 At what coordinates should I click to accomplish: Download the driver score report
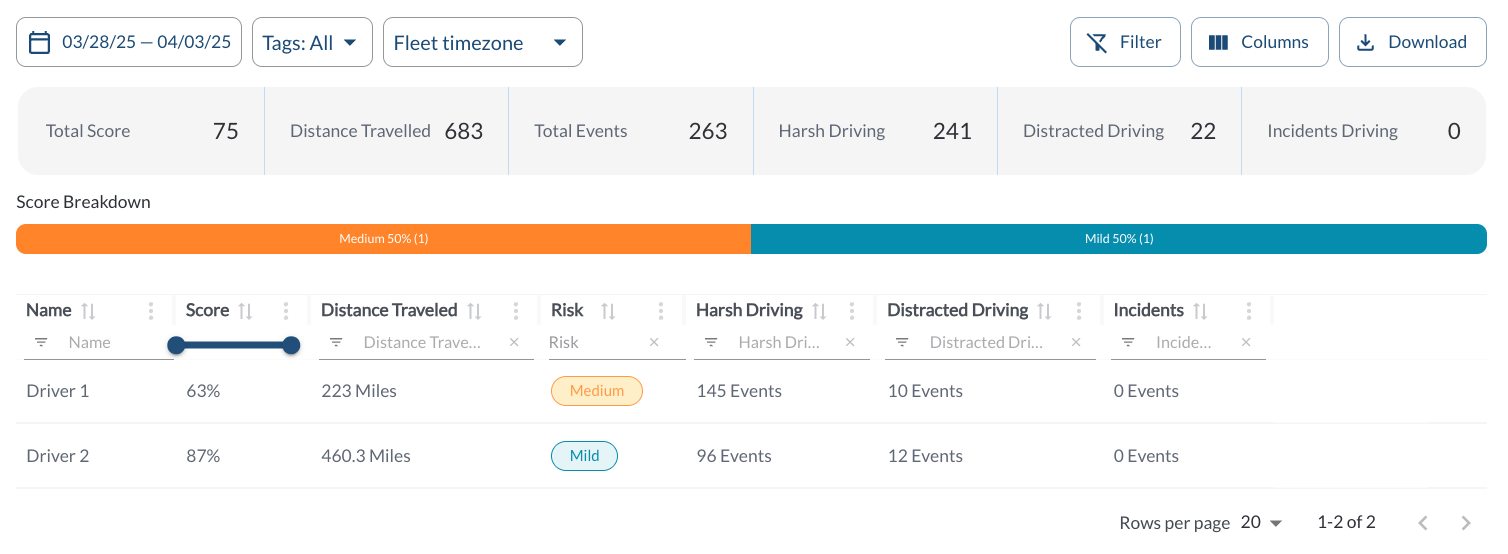(x=1412, y=42)
